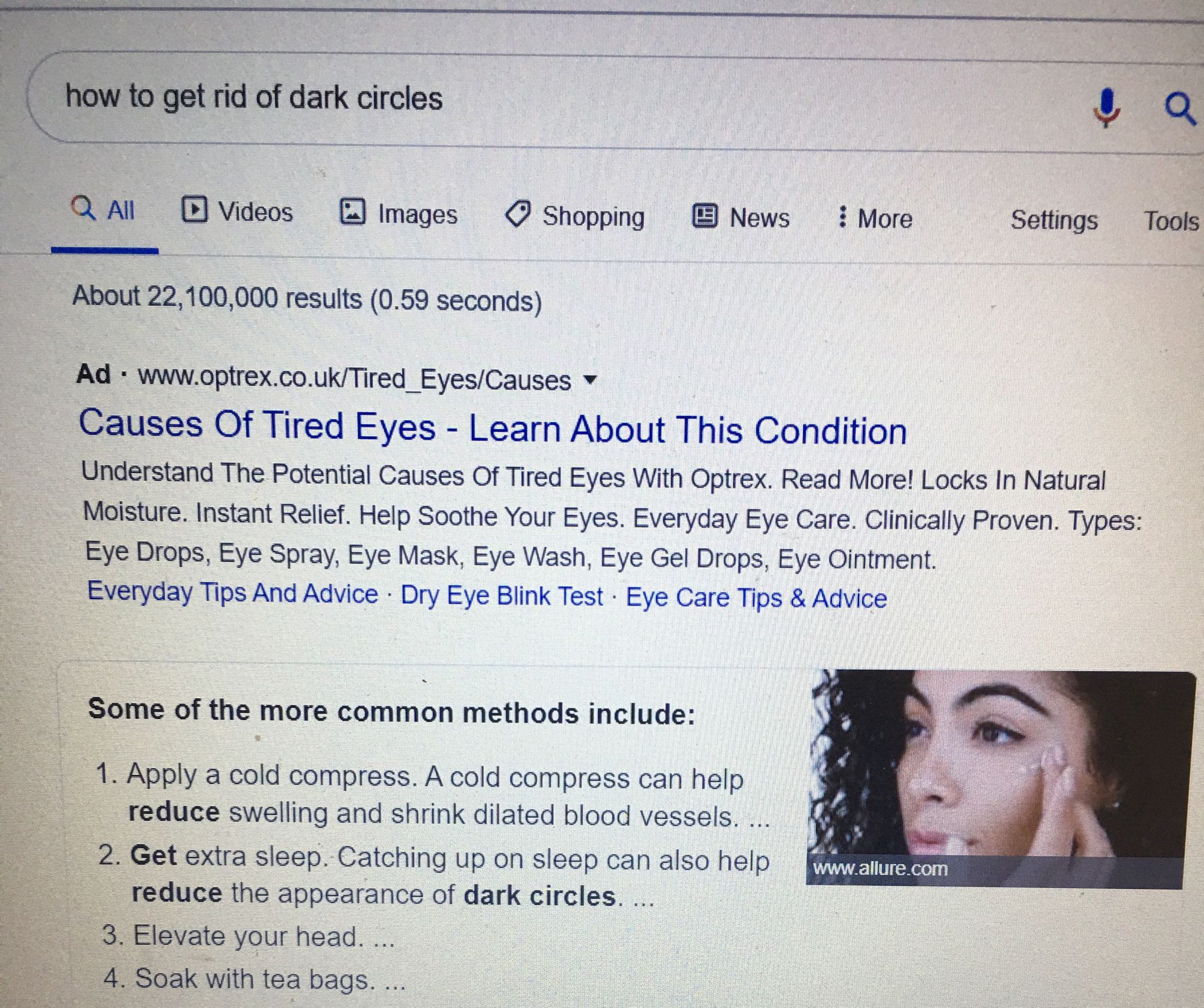Expand the ad dropdown arrow beside optrex URL

(x=591, y=380)
